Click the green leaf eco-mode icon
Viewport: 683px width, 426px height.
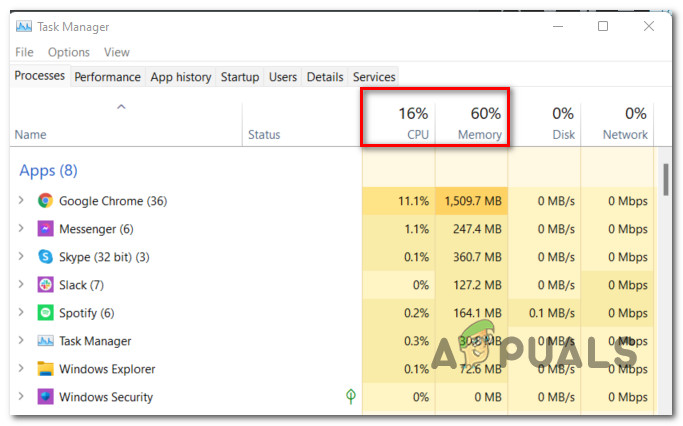[x=351, y=397]
